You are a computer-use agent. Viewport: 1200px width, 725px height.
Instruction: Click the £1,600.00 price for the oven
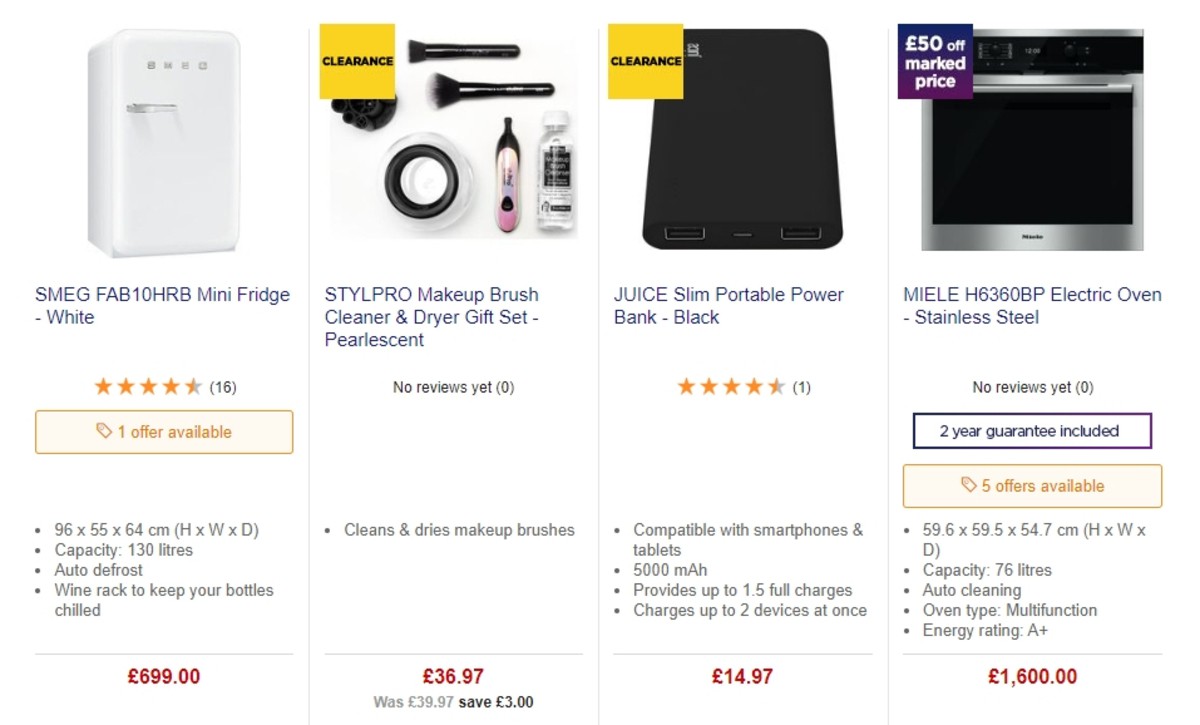click(1032, 676)
